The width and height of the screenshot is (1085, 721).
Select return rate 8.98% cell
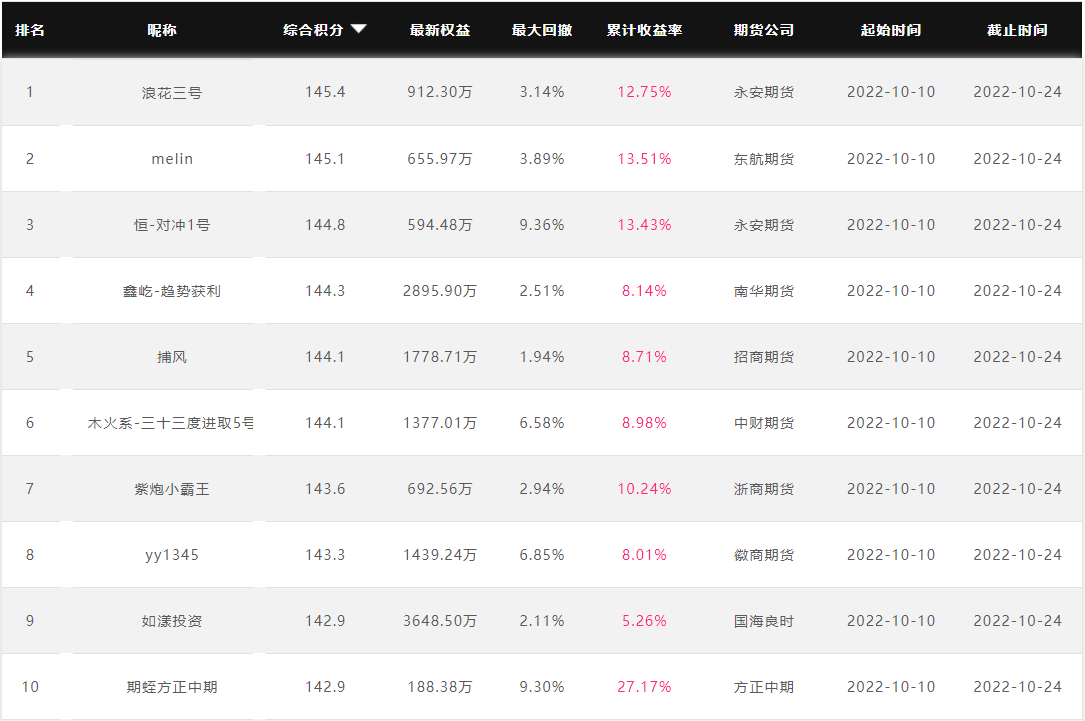[644, 423]
